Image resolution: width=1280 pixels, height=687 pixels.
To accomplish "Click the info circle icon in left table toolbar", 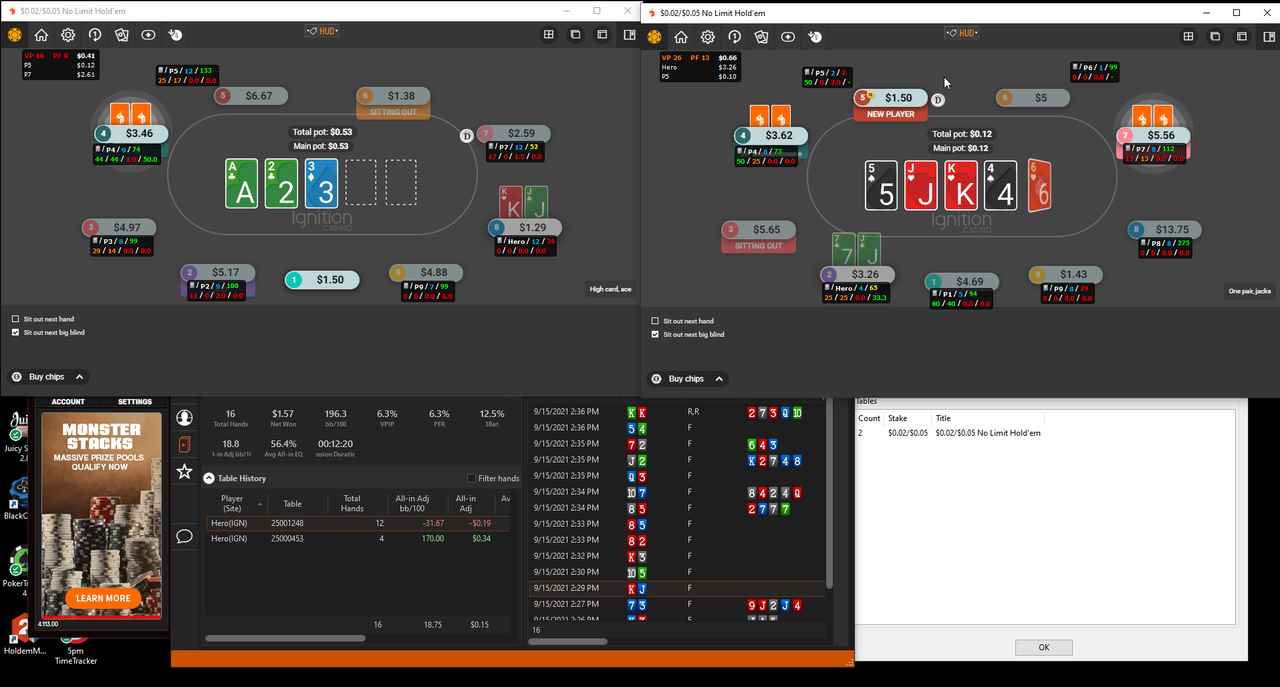I will 95,35.
